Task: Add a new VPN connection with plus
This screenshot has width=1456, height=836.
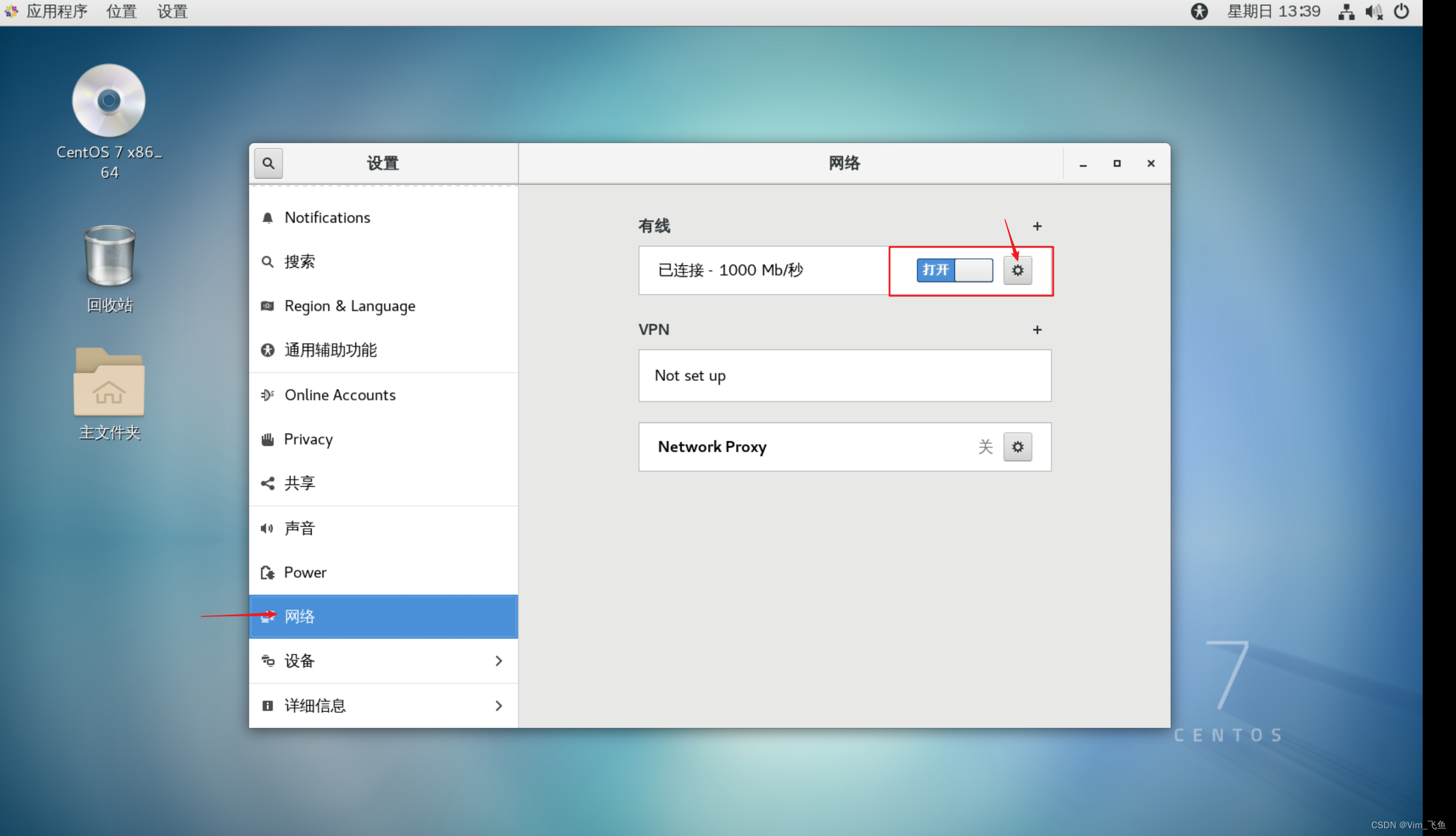Action: click(1037, 330)
